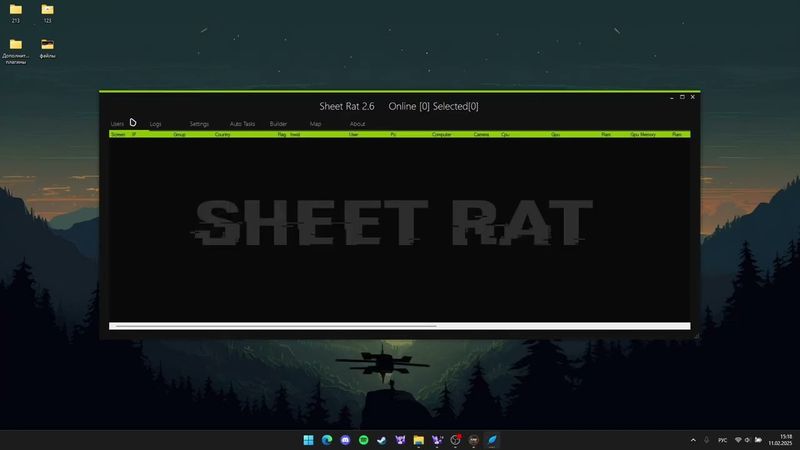Sort by the User column header
This screenshot has height=450, width=800.
click(354, 134)
